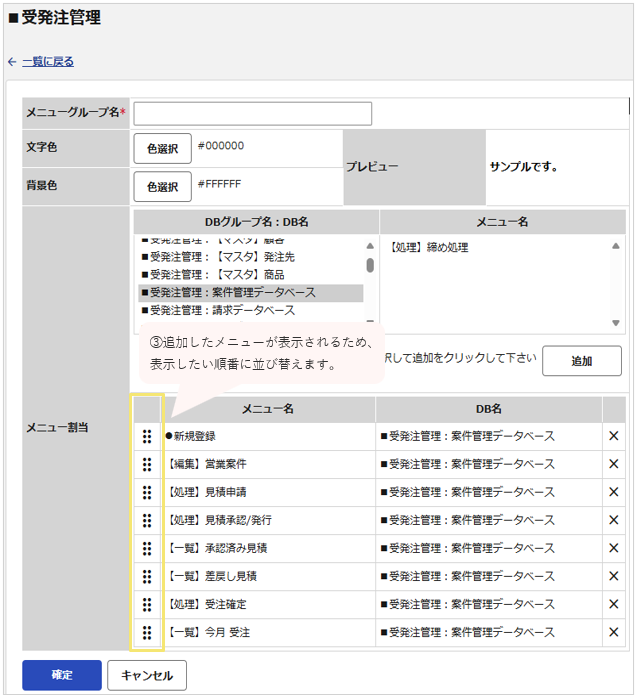637x697 pixels.
Task: Click drag handle for 【処理】見積申請 row
Action: (x=147, y=493)
